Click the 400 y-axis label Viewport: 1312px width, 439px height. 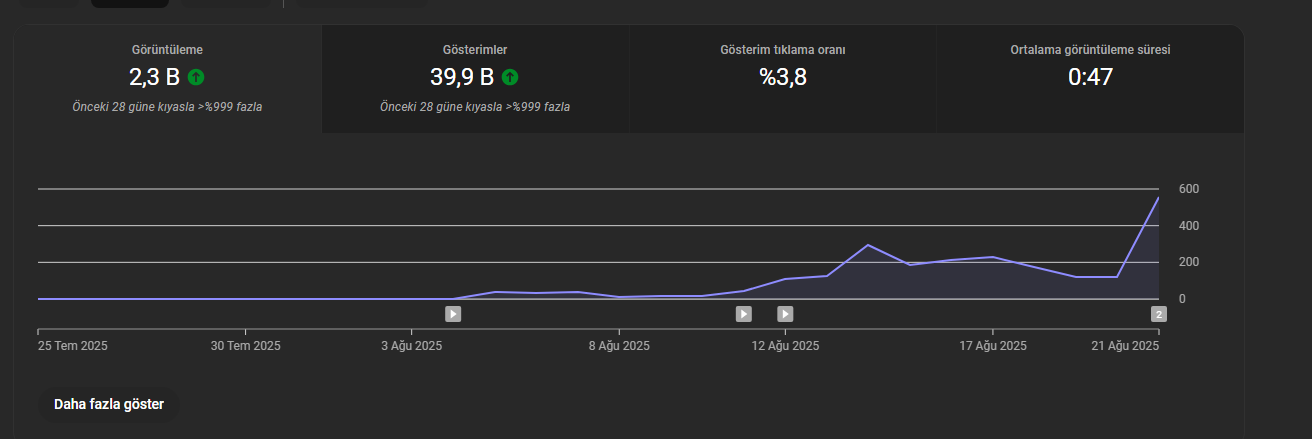coord(1189,226)
